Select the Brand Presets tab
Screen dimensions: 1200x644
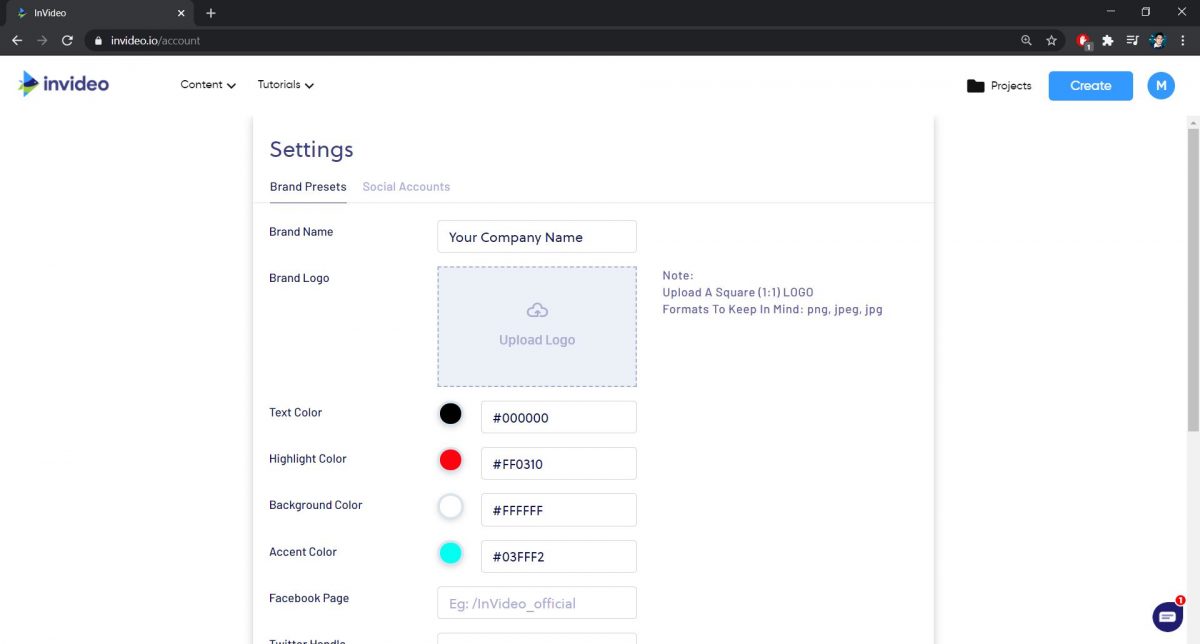point(307,186)
